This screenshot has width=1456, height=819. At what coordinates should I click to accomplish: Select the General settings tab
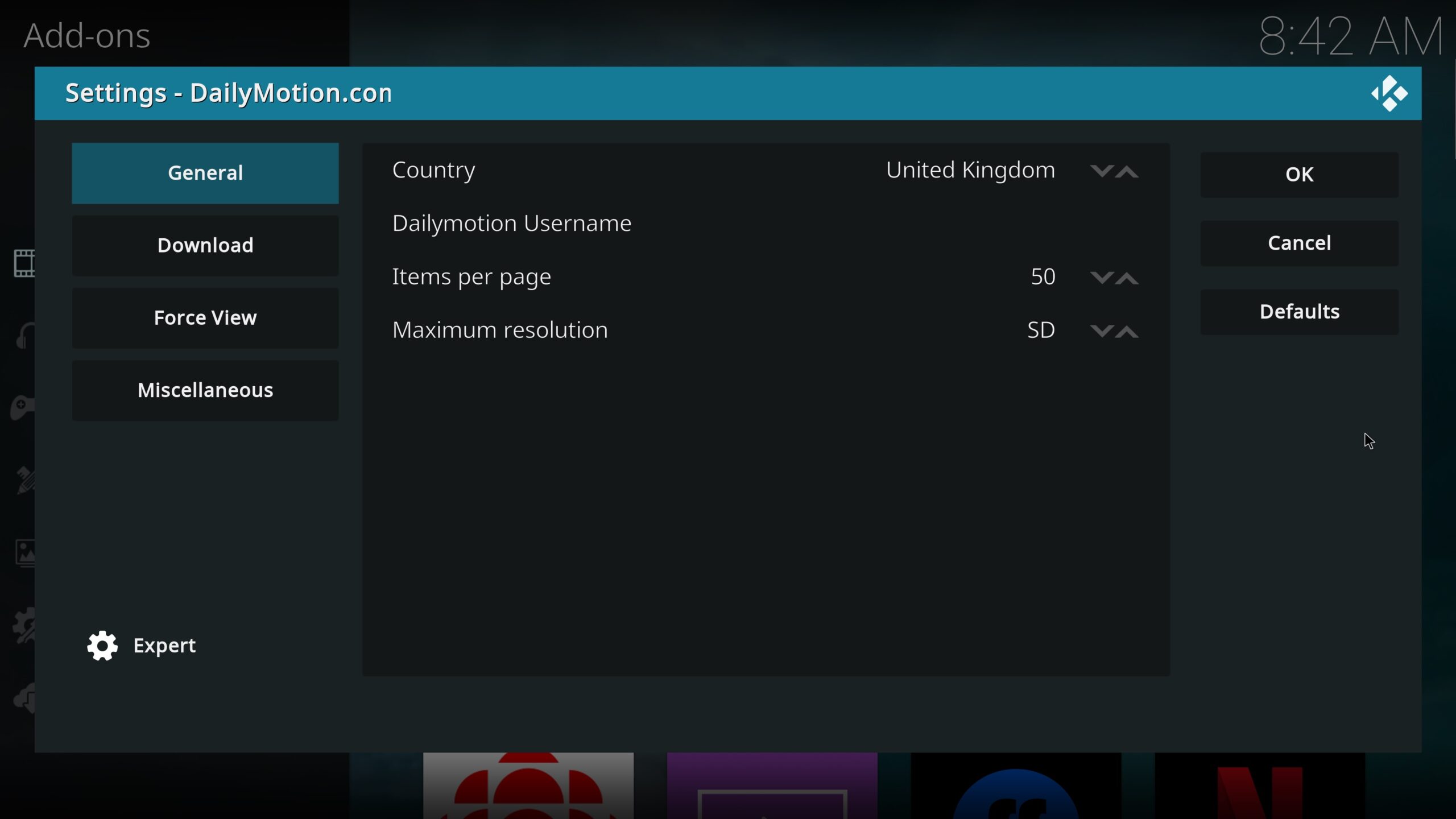pyautogui.click(x=205, y=173)
